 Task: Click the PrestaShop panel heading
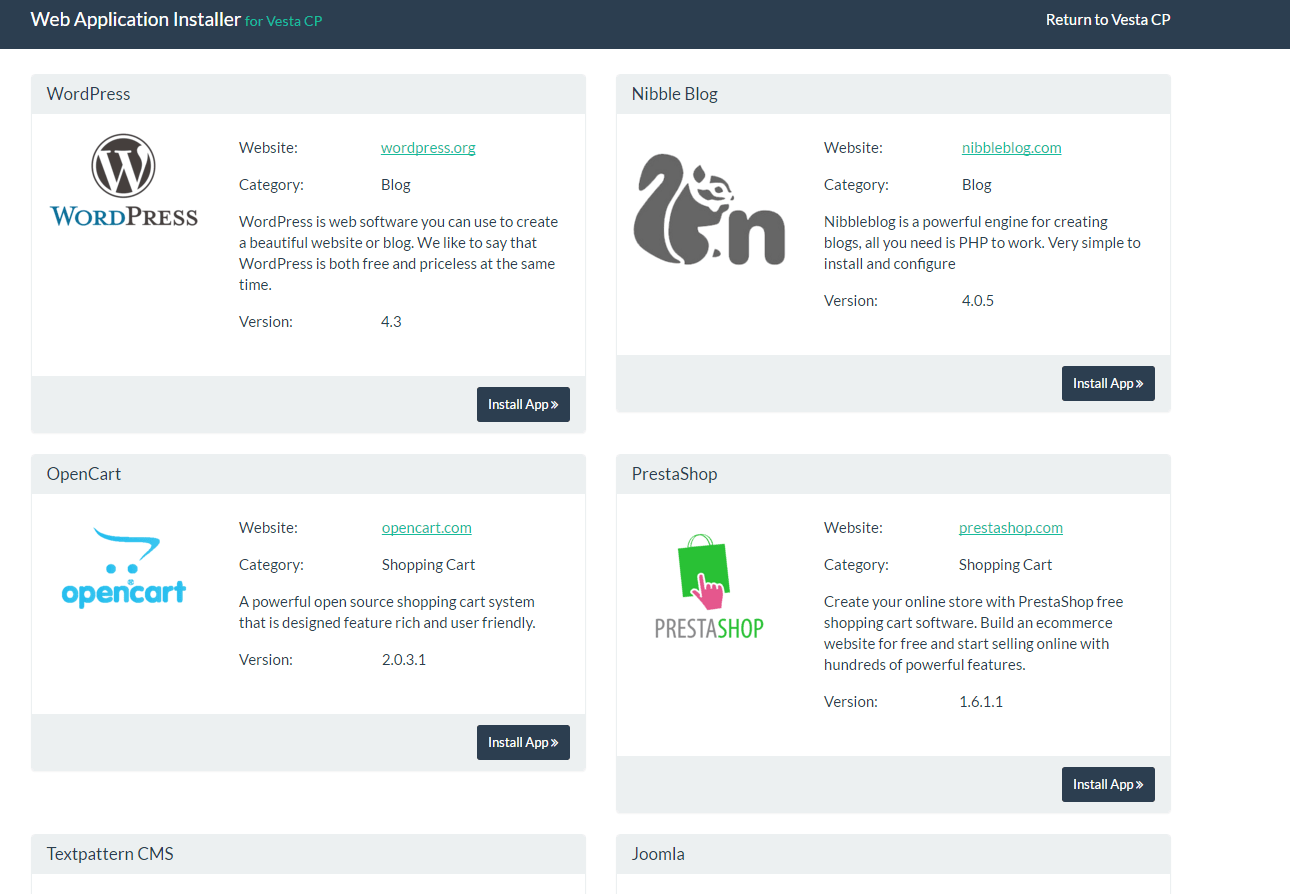675,474
